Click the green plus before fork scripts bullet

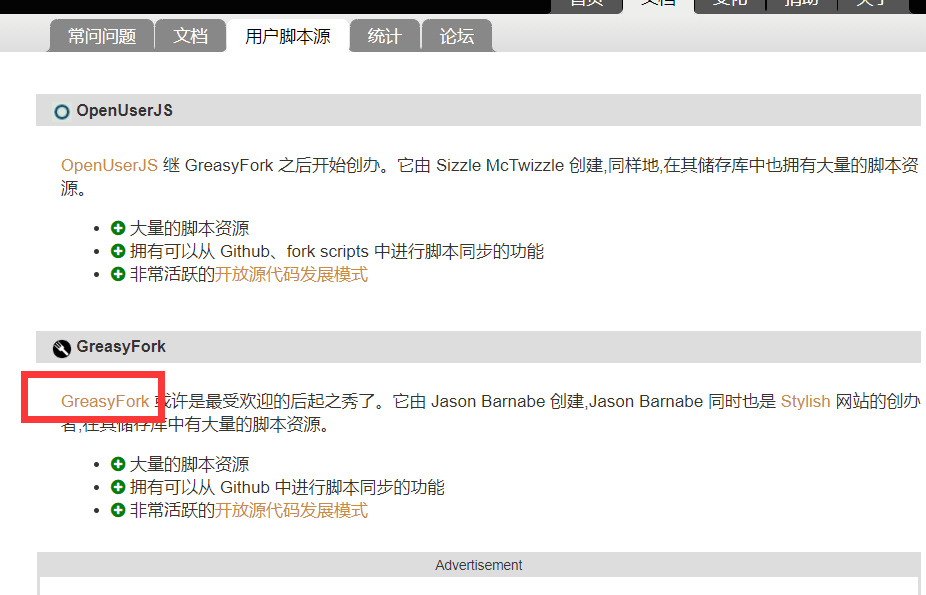[118, 251]
